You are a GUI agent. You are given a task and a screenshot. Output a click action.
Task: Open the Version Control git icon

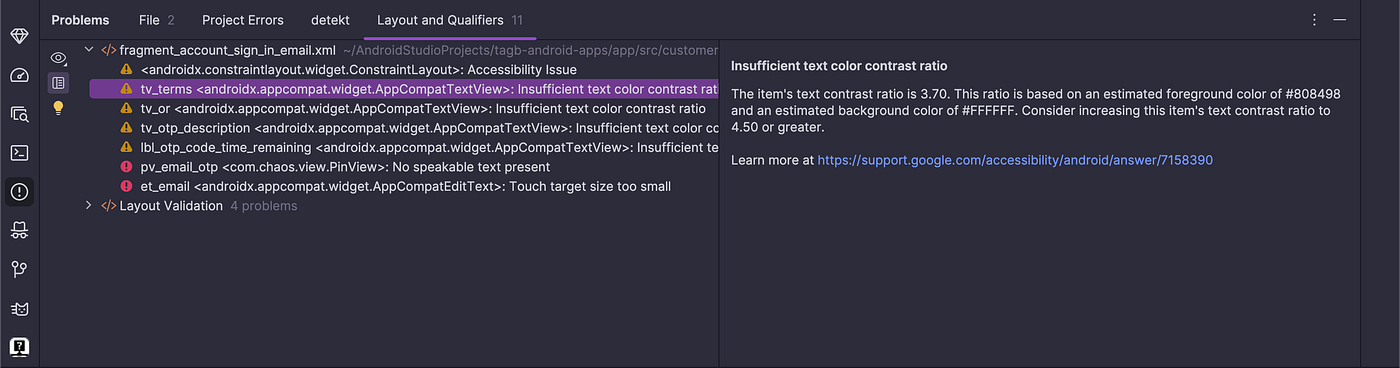pos(20,269)
